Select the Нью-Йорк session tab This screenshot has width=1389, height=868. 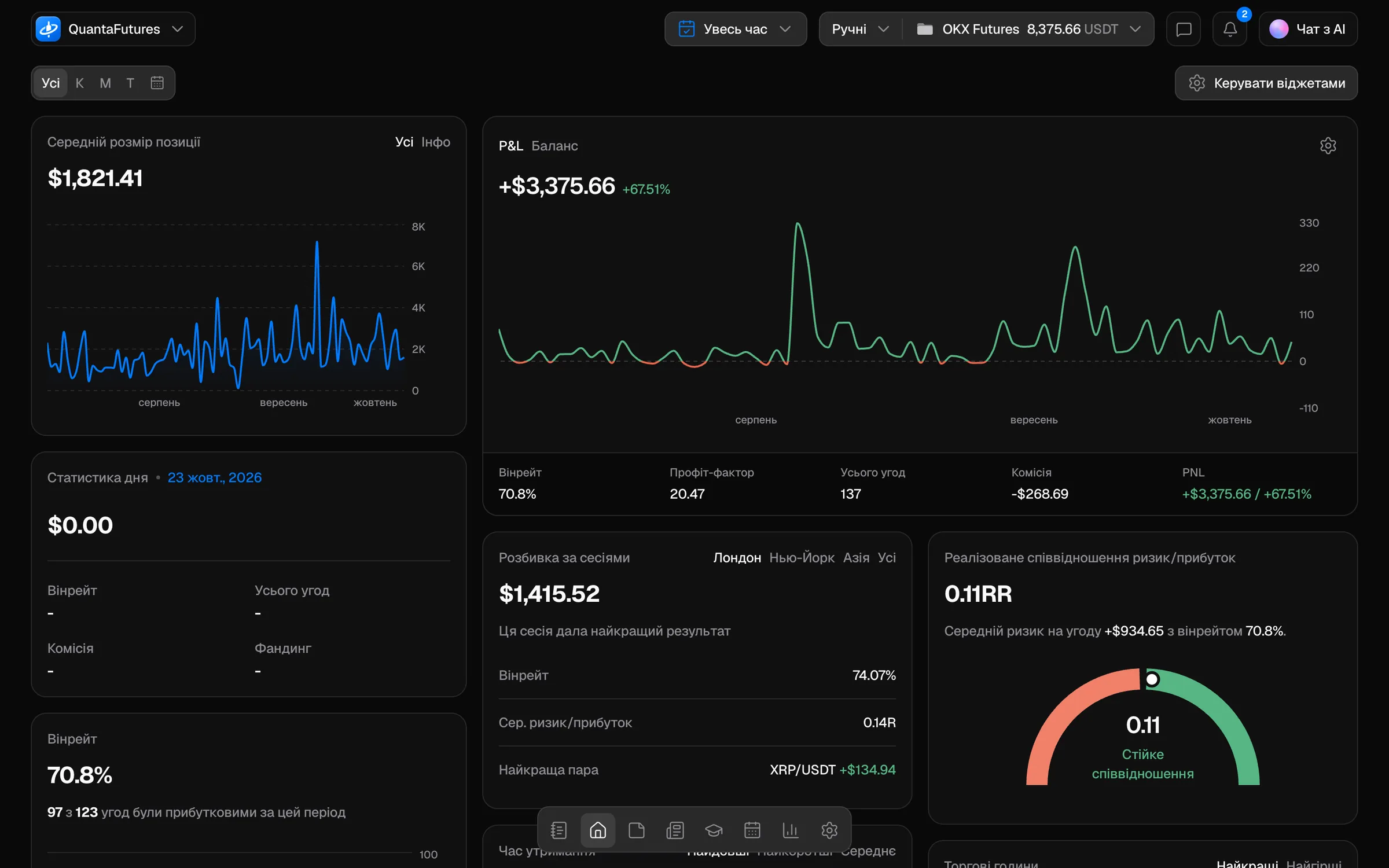pyautogui.click(x=802, y=558)
